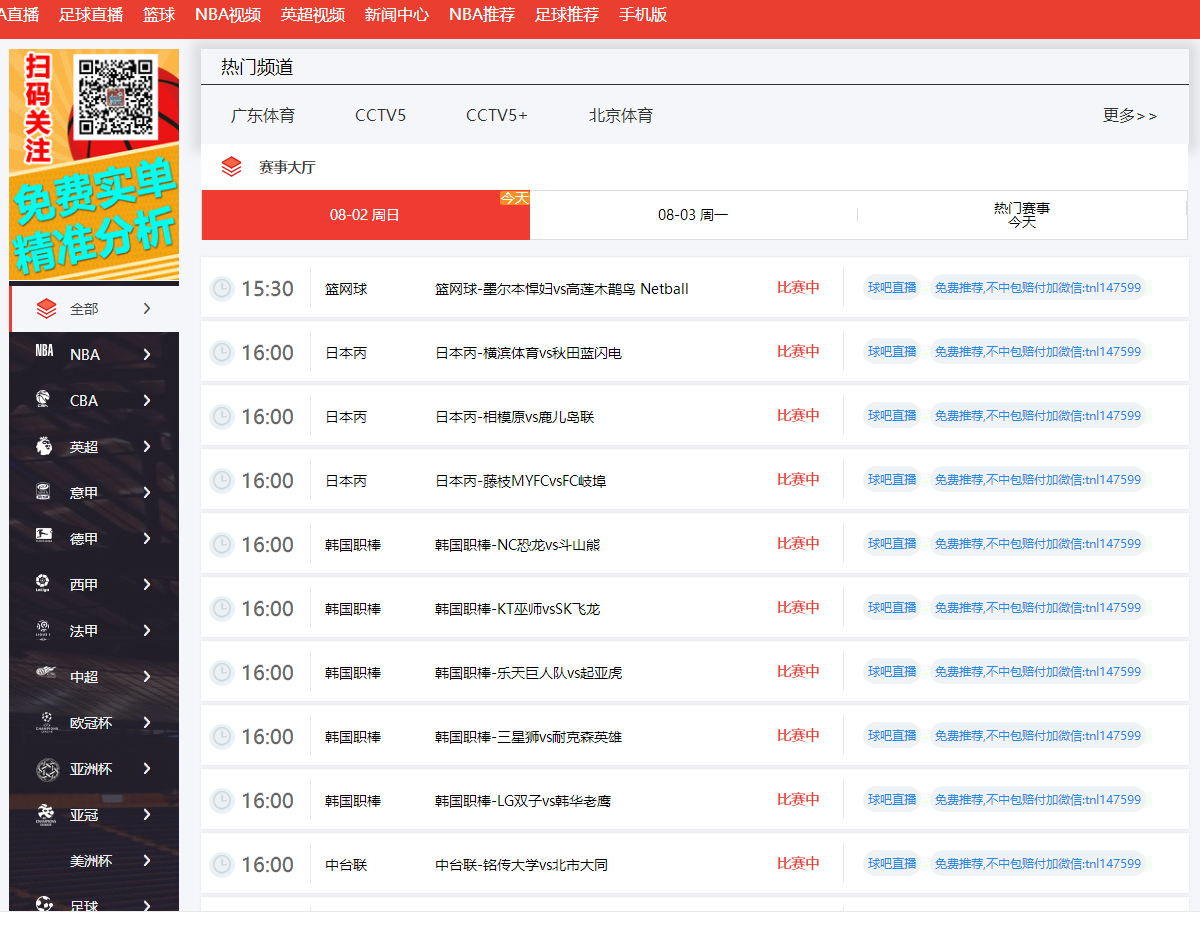Viewport: 1200px width, 926px height.
Task: Click the Asian Cup logo icon
Action: click(x=46, y=768)
